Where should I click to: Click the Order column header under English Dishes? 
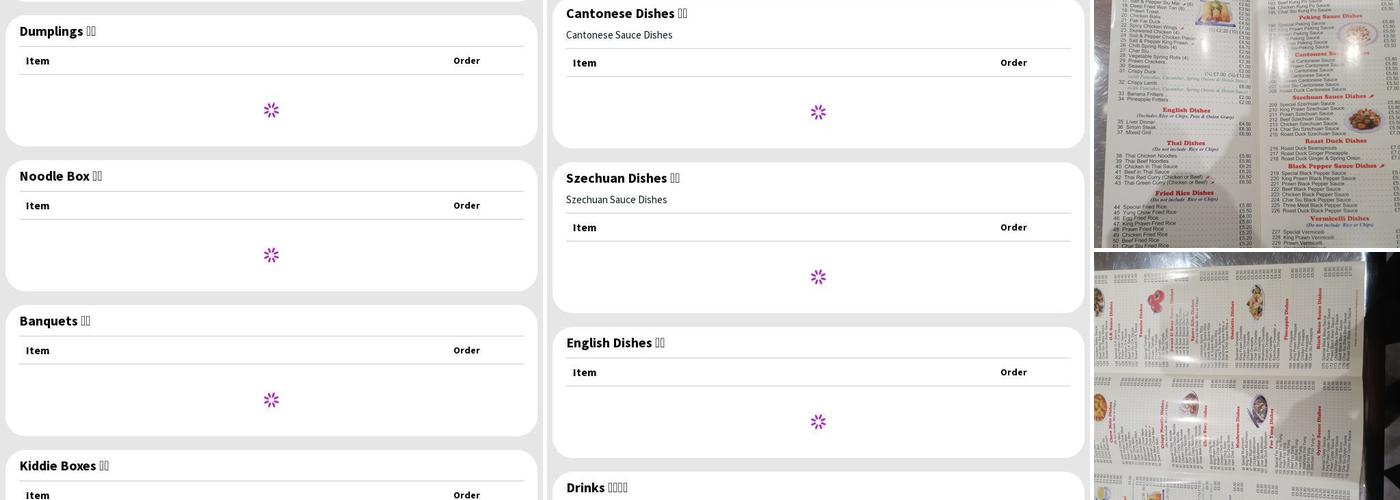coord(1013,372)
